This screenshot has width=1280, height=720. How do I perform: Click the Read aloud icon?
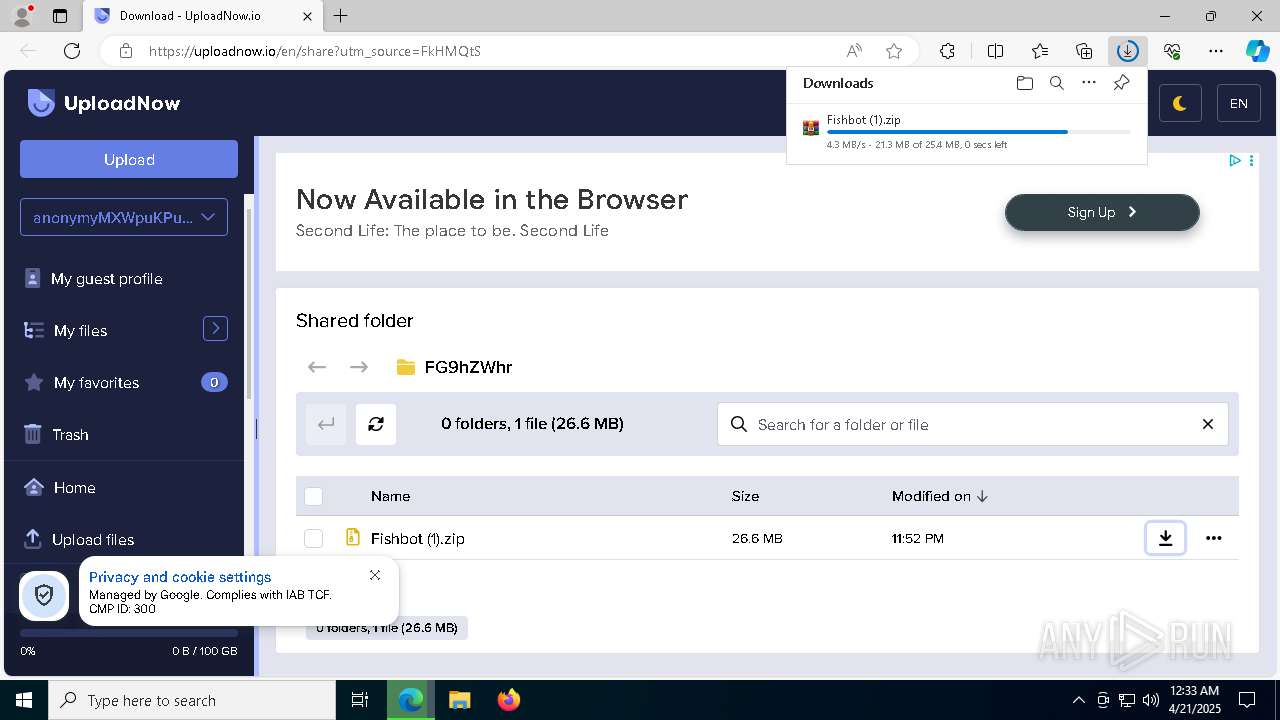click(854, 51)
